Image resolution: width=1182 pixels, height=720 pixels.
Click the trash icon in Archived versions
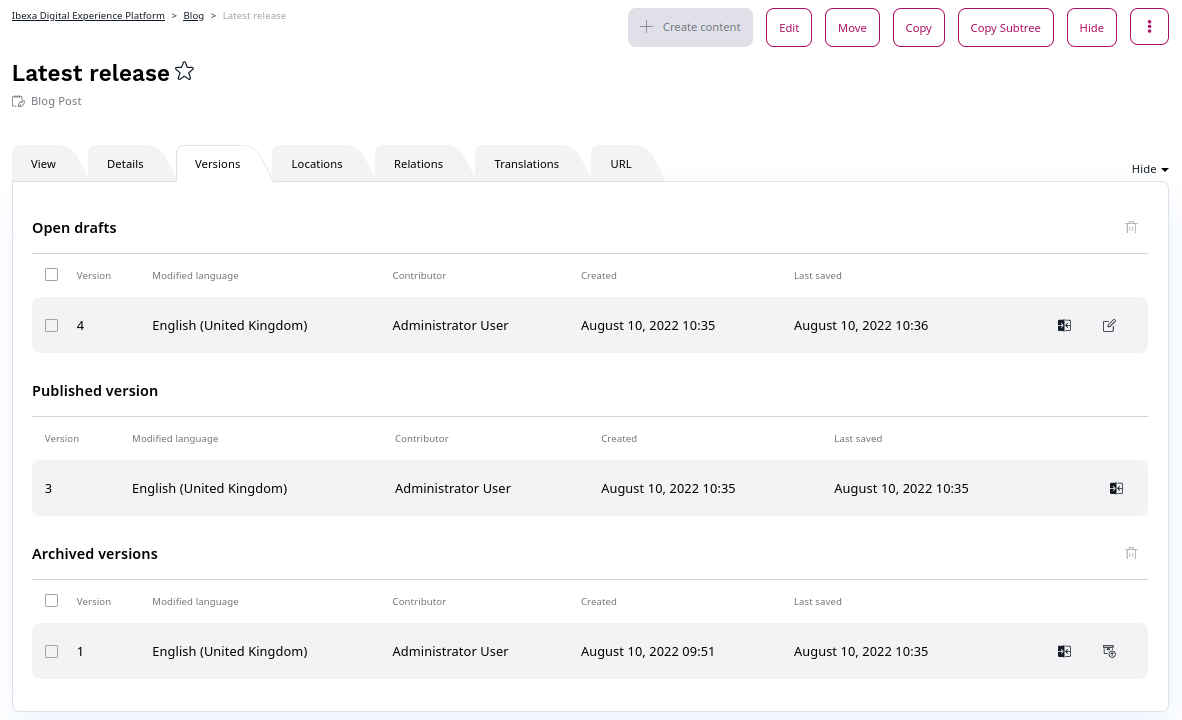[x=1131, y=553]
